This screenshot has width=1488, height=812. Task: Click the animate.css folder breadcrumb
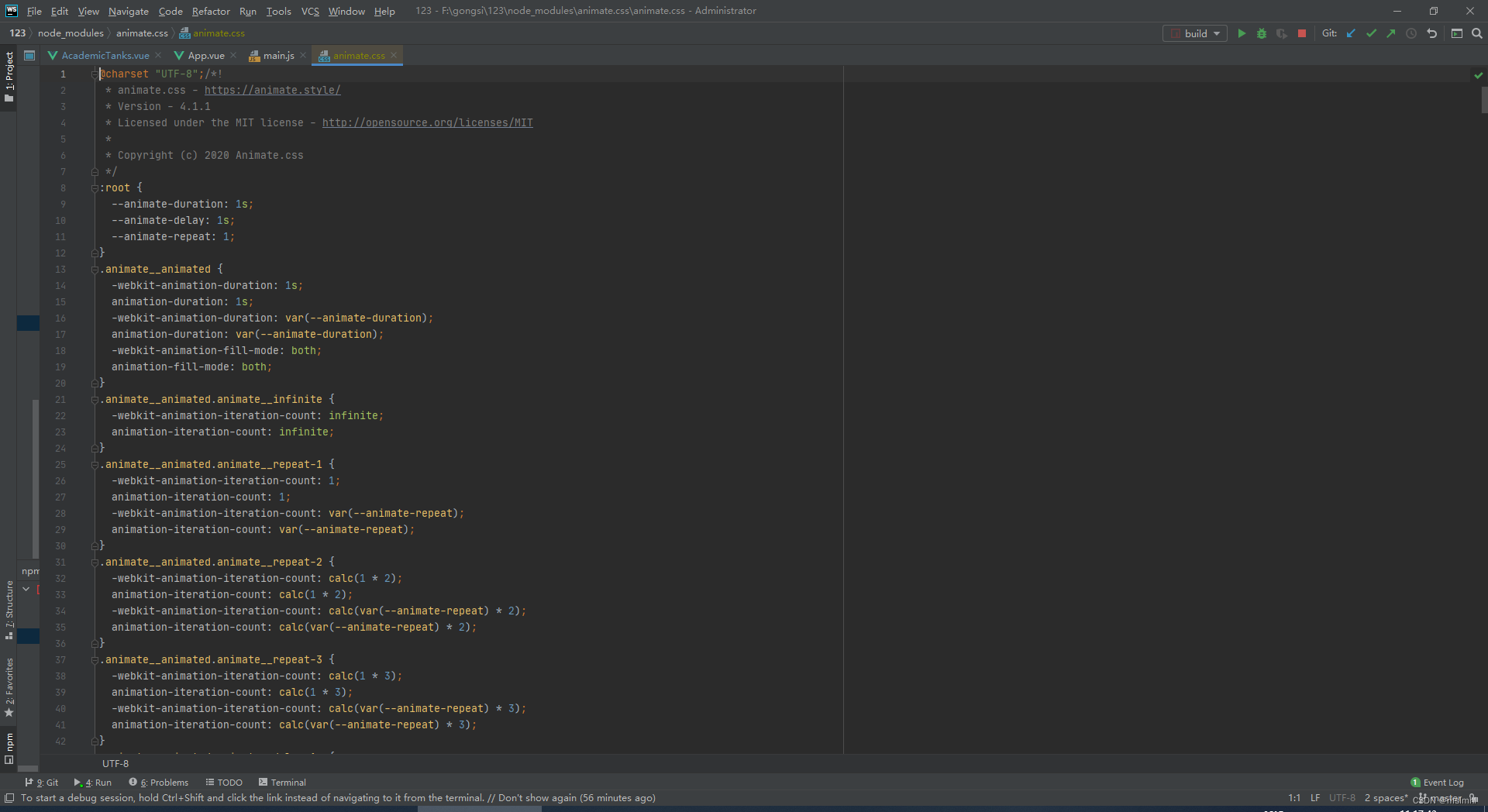click(x=142, y=33)
